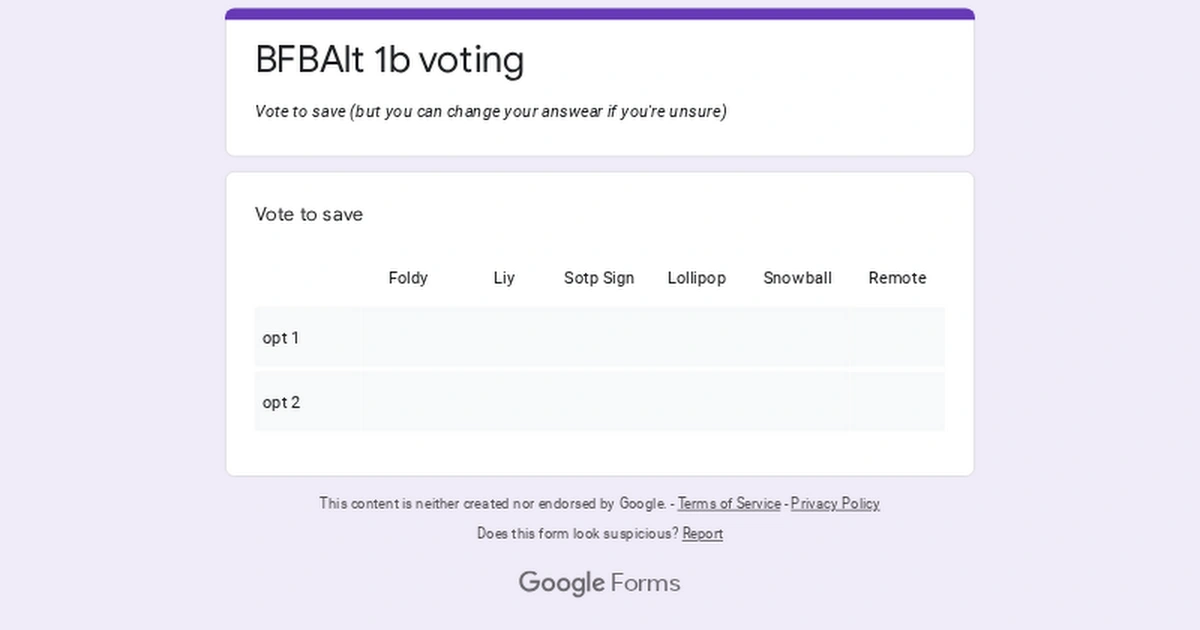Click the form description text
Viewport: 1200px width, 630px height.
point(491,111)
